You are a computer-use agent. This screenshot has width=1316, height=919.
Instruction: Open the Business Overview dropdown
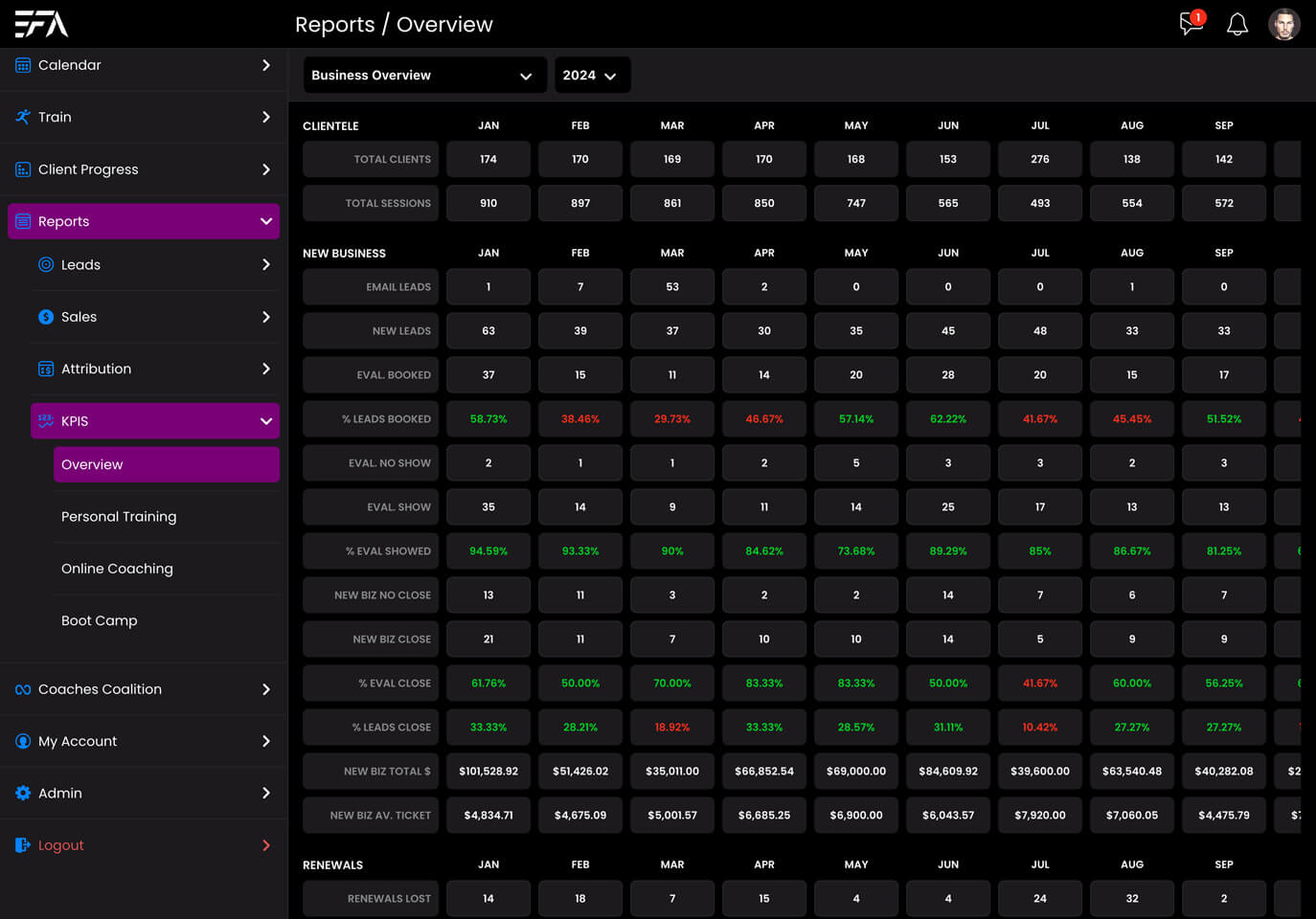point(424,76)
